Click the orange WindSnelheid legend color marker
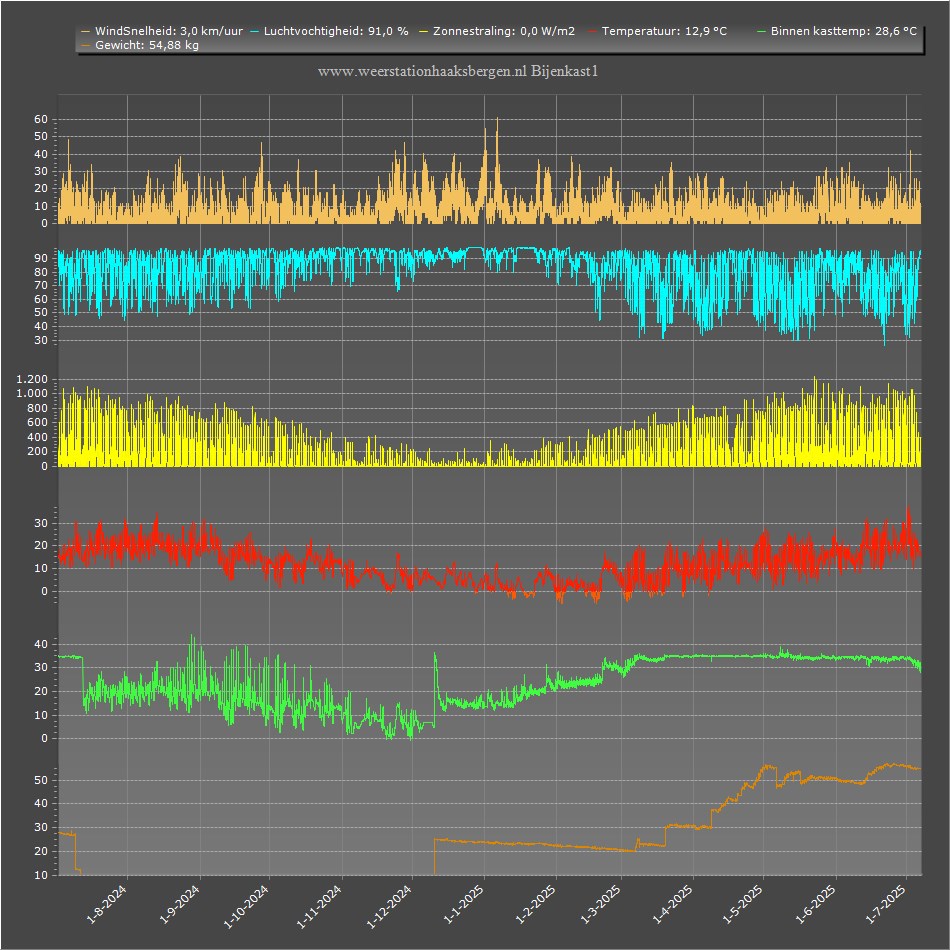 click(85, 31)
